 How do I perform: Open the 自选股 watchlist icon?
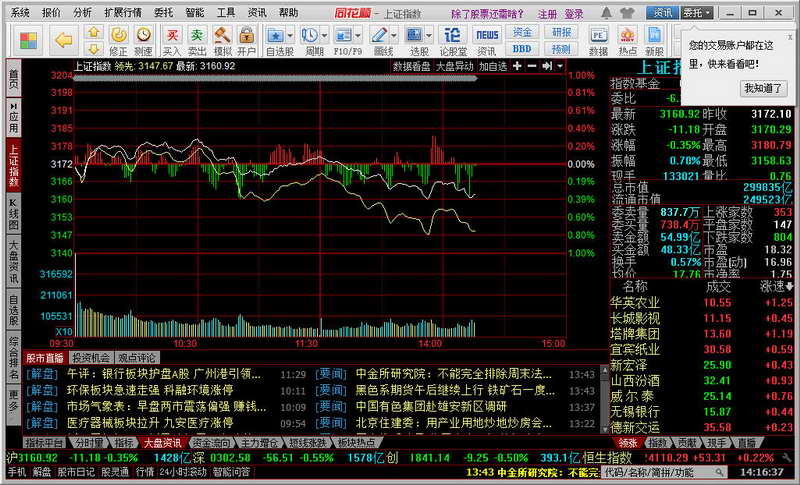(280, 40)
